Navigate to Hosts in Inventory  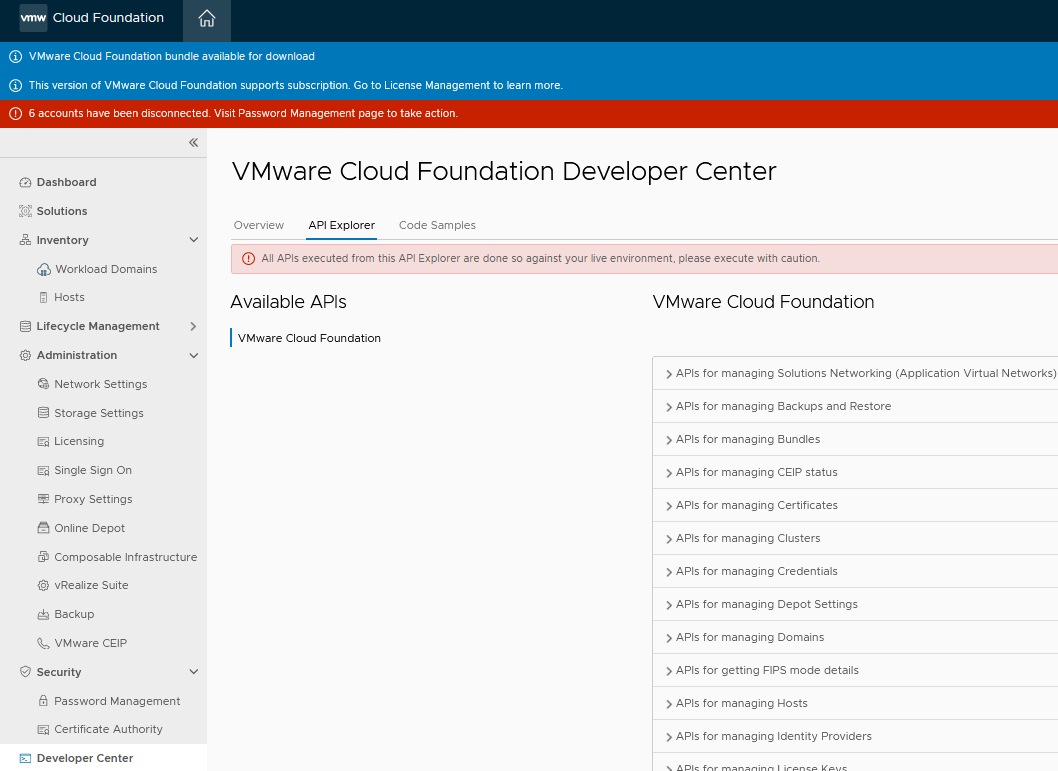(69, 297)
